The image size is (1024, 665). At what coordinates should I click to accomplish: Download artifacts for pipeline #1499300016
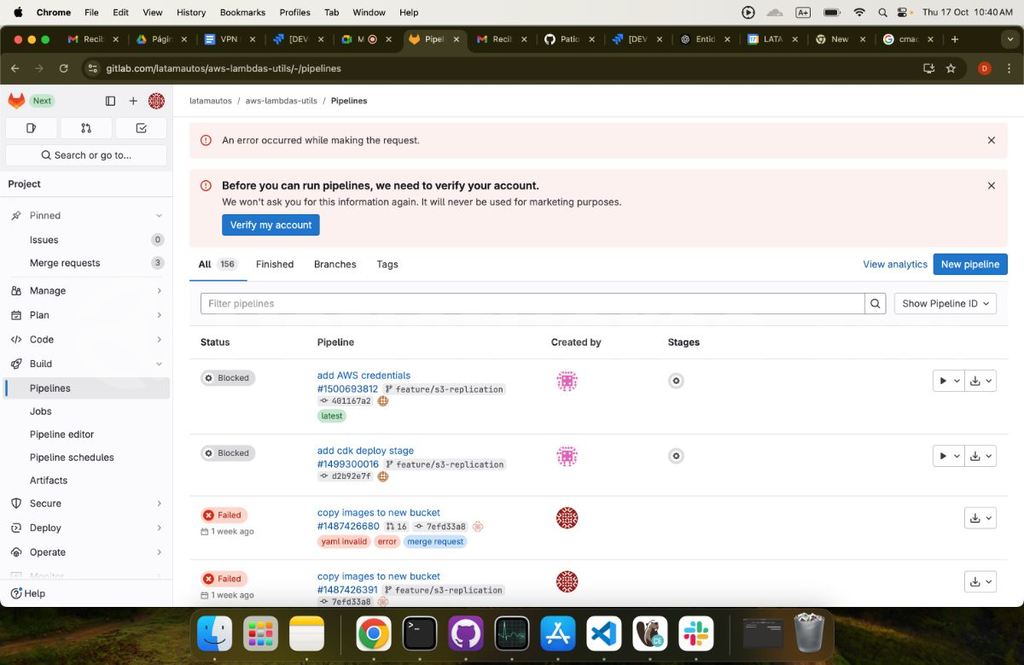pyautogui.click(x=980, y=456)
